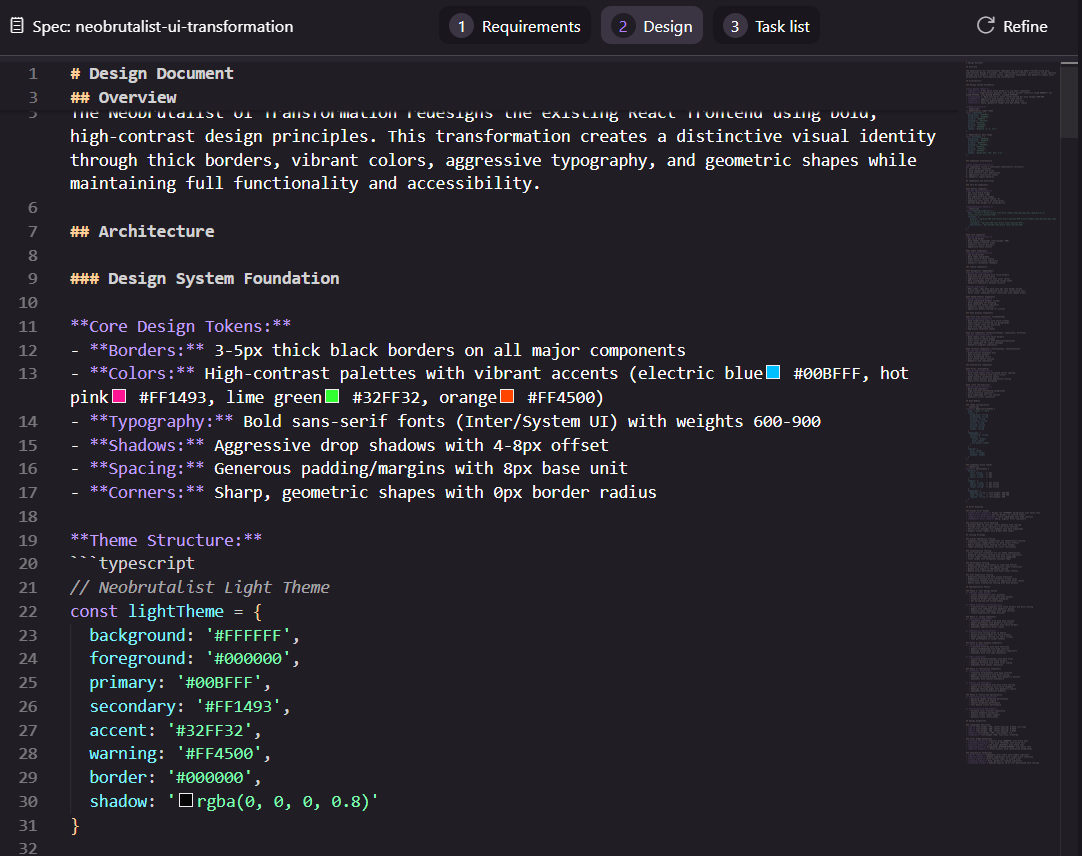Click the Refine button

(1011, 26)
